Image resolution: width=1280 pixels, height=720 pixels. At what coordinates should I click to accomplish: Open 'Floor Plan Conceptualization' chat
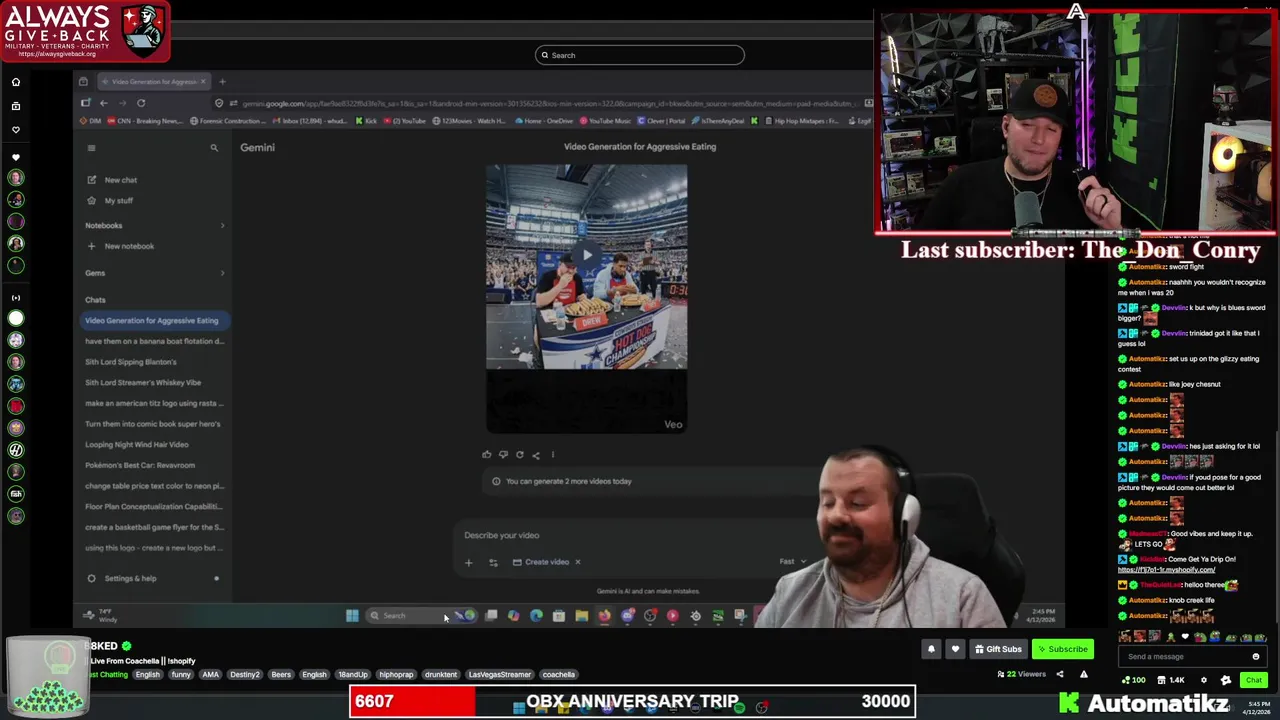155,506
